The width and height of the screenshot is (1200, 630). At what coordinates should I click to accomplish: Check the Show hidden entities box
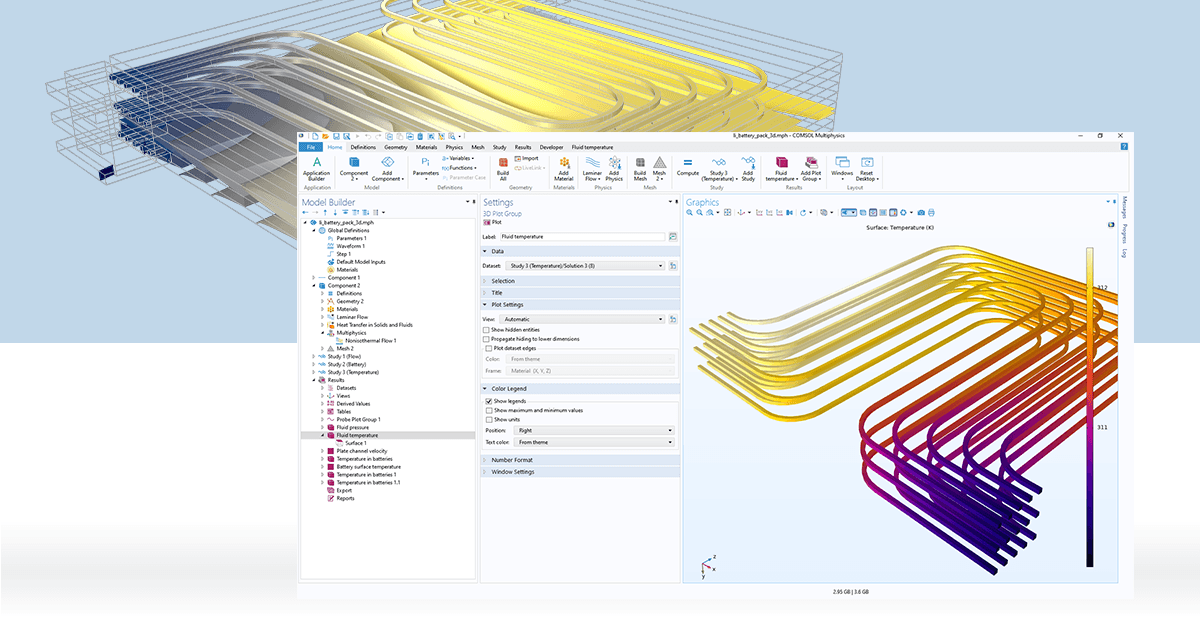[486, 329]
